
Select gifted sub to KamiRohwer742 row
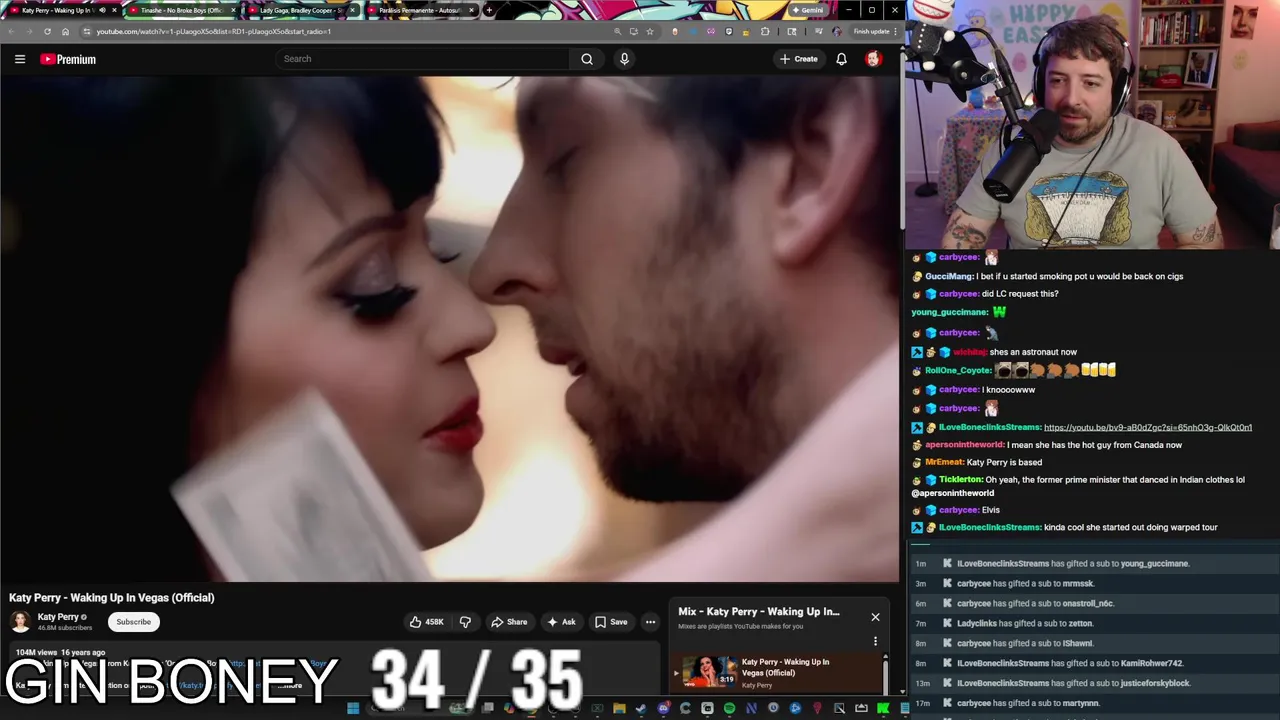[1095, 663]
